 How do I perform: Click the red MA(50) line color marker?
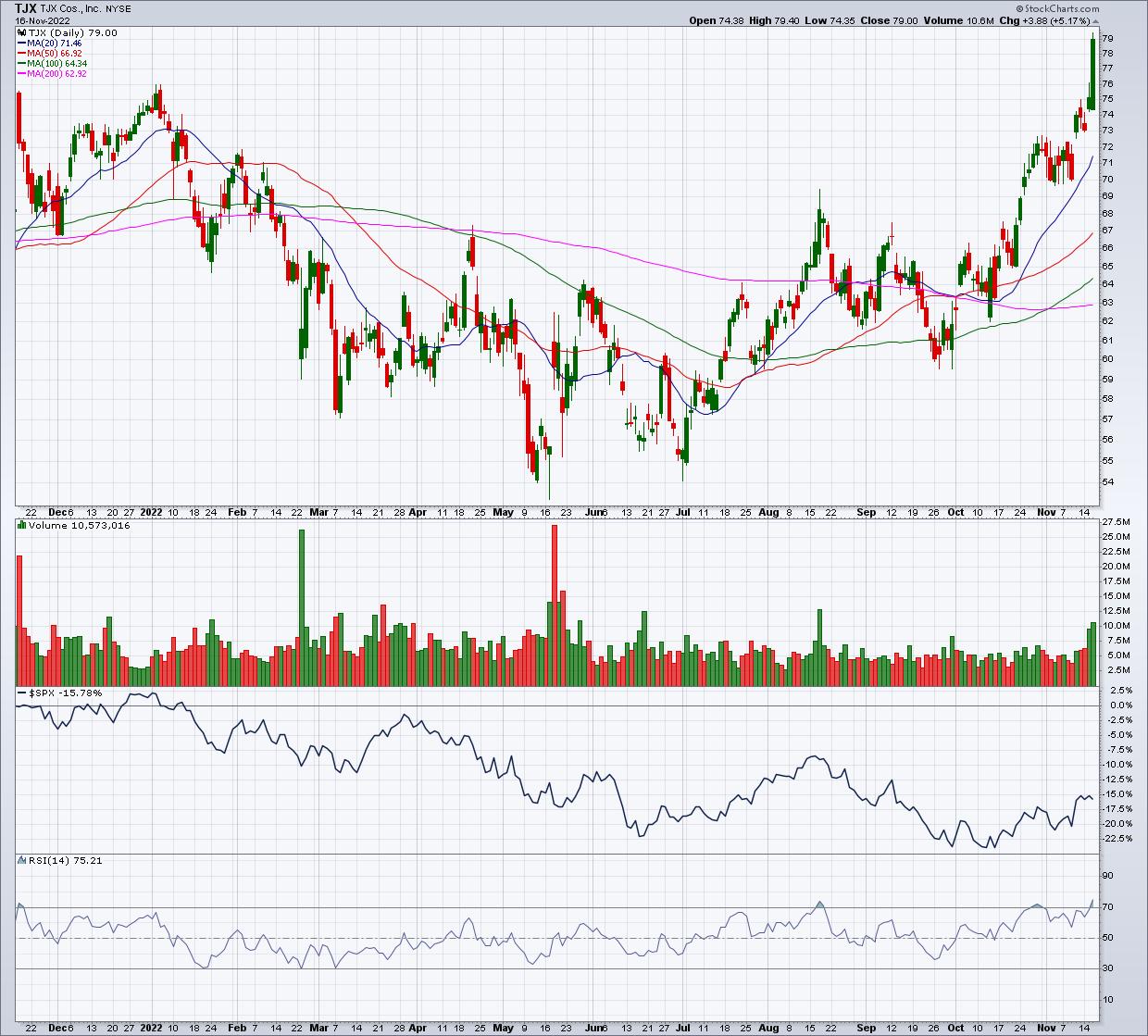[20, 54]
